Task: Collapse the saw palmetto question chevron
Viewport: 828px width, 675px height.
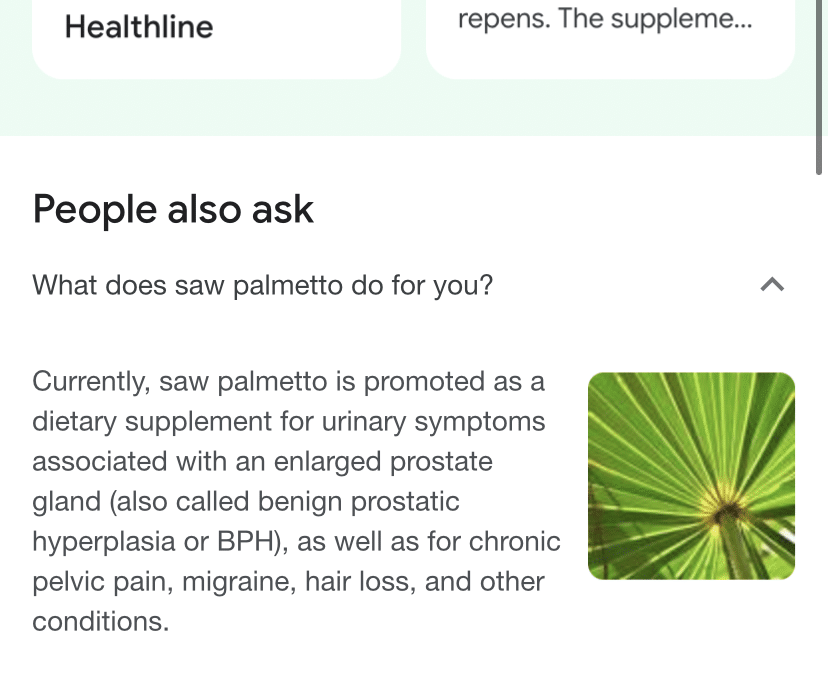Action: [771, 285]
